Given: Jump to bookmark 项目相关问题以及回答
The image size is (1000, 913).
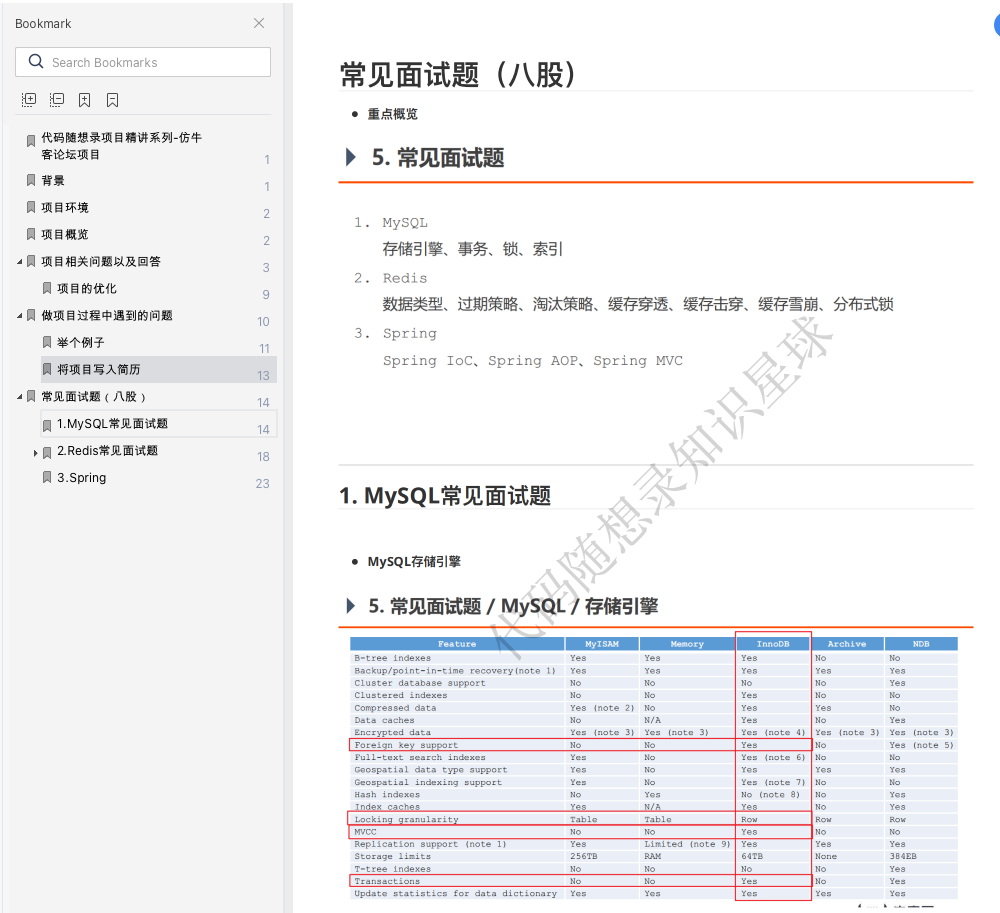Looking at the screenshot, I should tap(101, 261).
